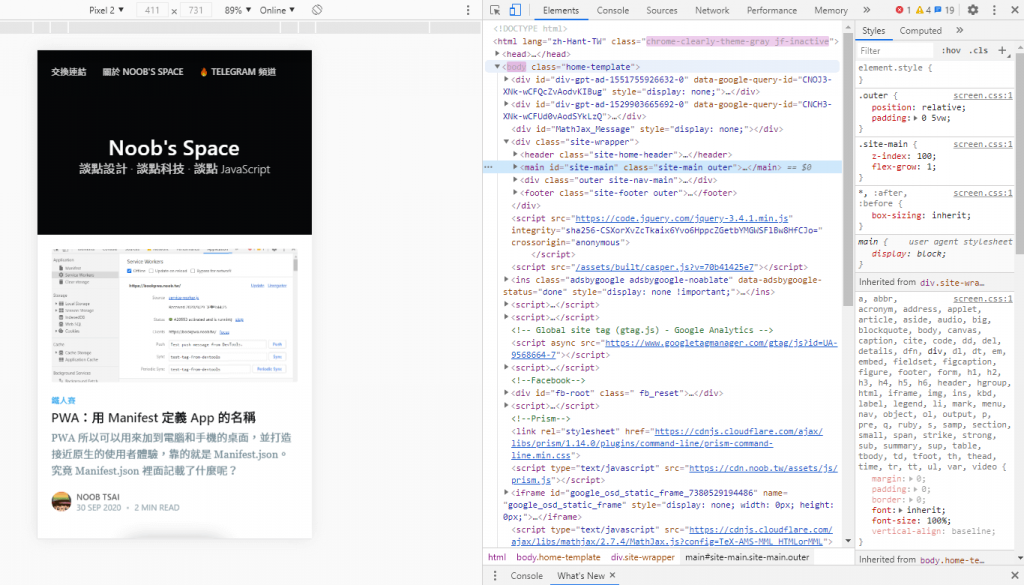The image size is (1024, 585).
Task: Open DevTools settings gear
Action: tap(973, 10)
